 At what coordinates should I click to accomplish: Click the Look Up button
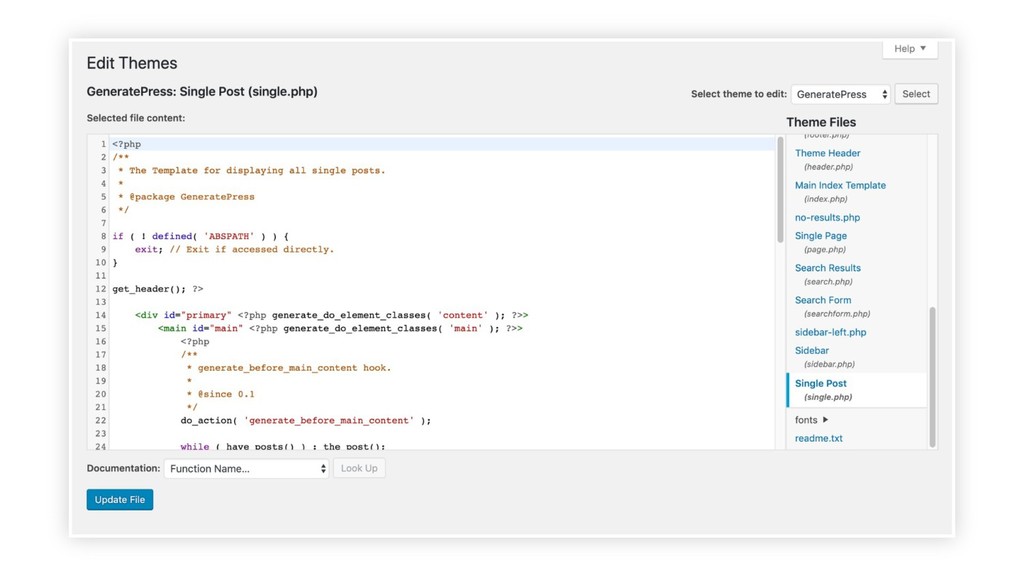point(359,468)
